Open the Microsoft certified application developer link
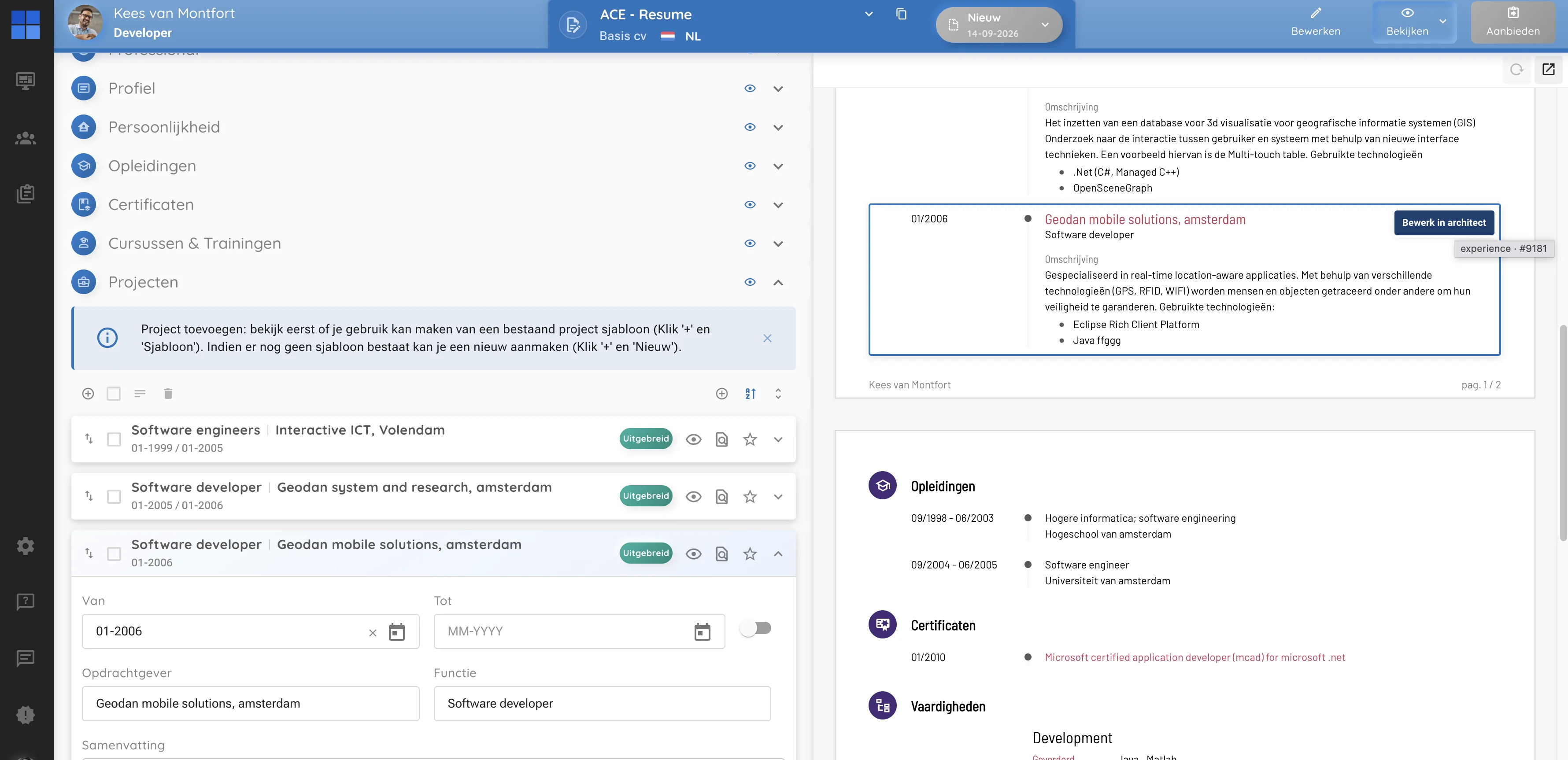This screenshot has height=760, width=1568. 1195,657
